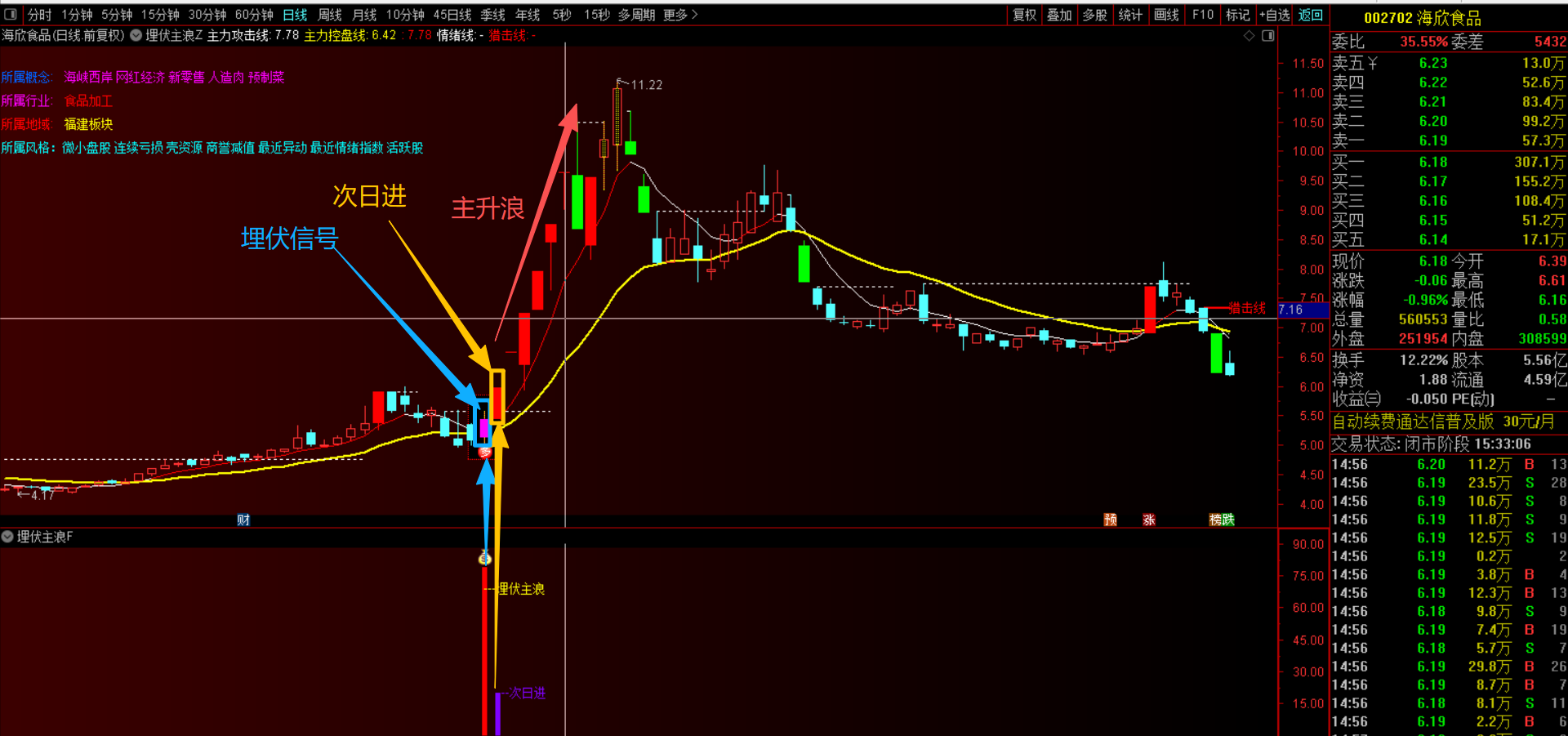Switch chart to 年线 yearly

click(528, 15)
